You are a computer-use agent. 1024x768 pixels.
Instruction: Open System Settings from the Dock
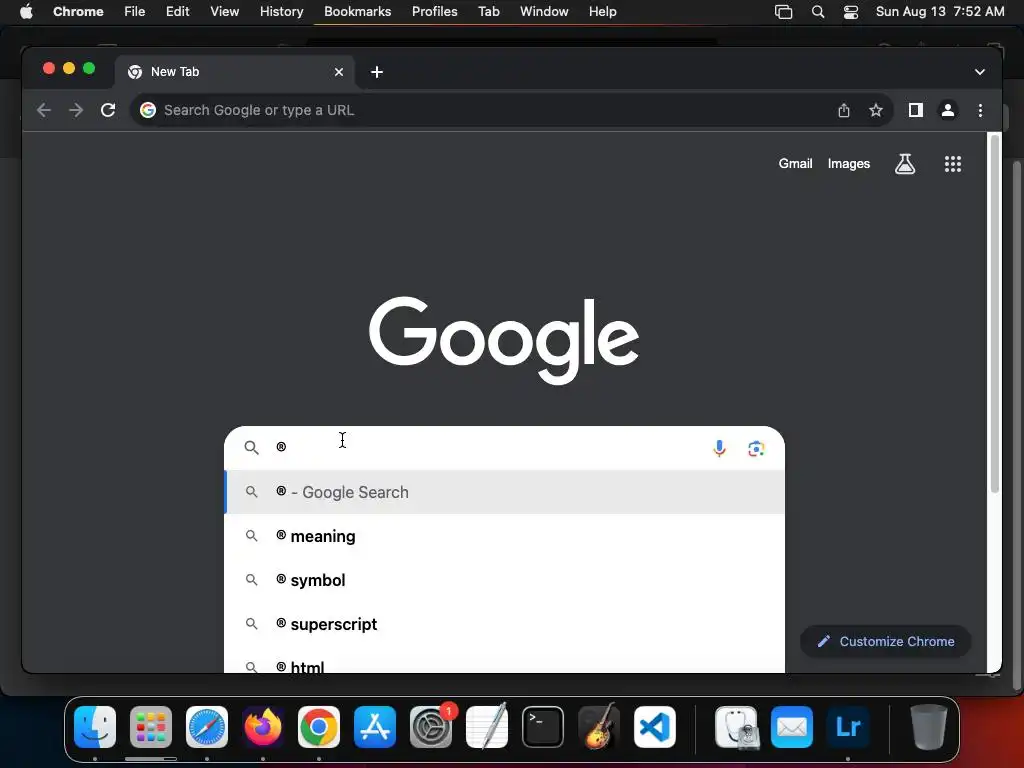click(431, 727)
